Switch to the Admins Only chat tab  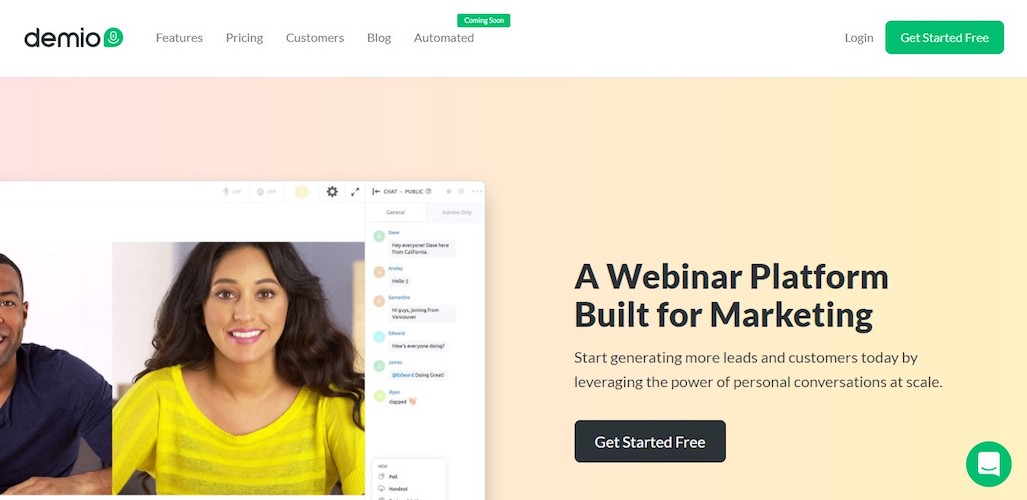point(457,212)
